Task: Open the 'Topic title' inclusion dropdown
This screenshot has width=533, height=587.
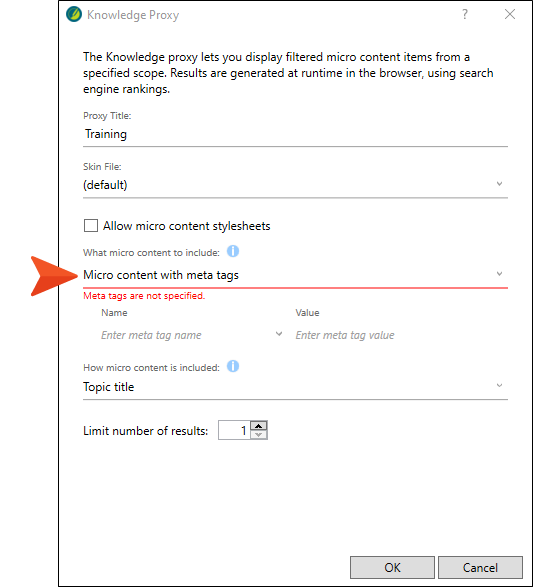Action: (x=295, y=387)
